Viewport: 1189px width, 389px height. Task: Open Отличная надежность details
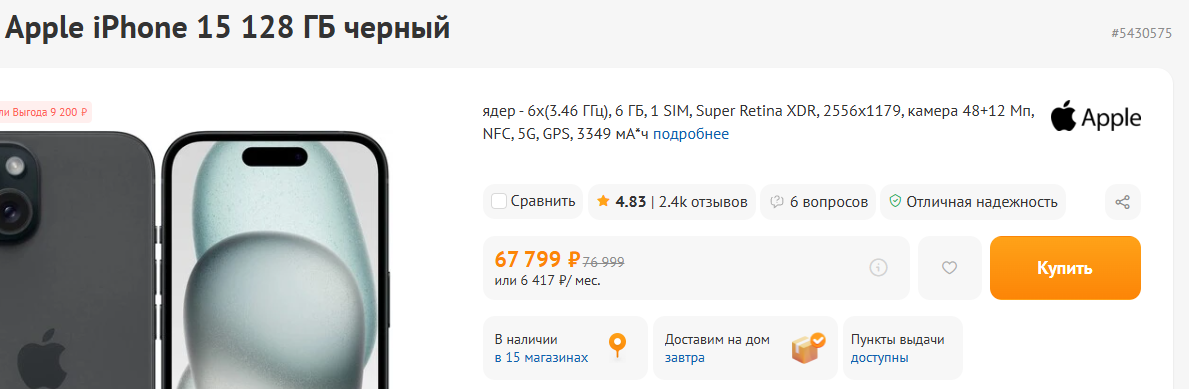[x=981, y=202]
